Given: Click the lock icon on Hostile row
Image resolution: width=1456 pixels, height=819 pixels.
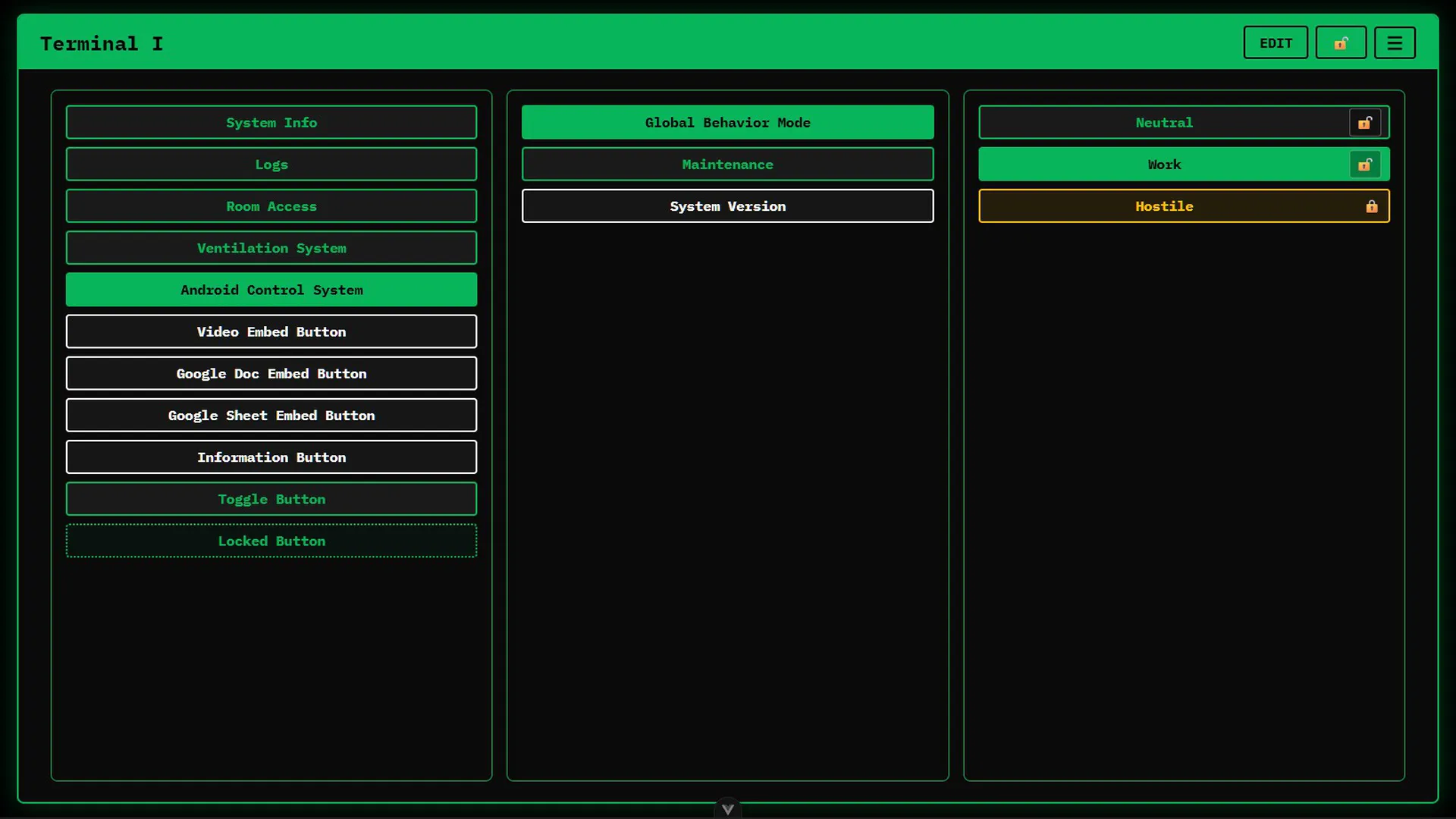Looking at the screenshot, I should [x=1371, y=206].
